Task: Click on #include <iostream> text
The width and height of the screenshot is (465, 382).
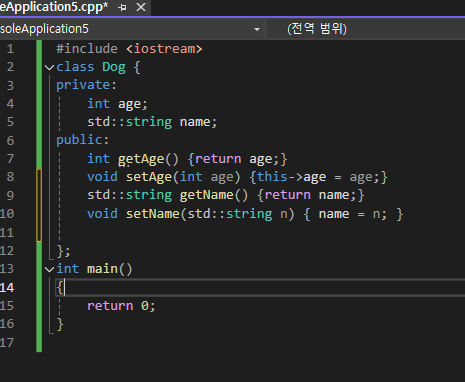Action: click(x=129, y=49)
